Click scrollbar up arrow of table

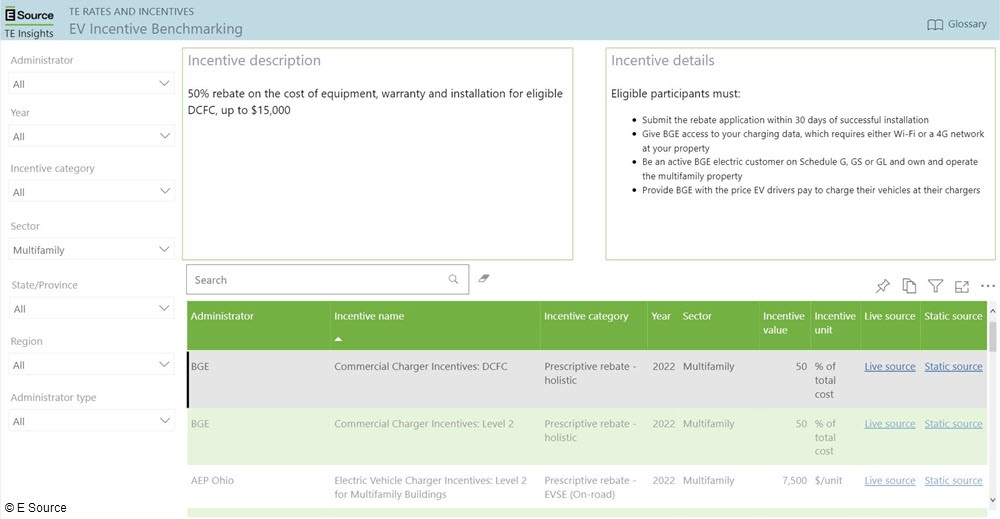click(992, 311)
